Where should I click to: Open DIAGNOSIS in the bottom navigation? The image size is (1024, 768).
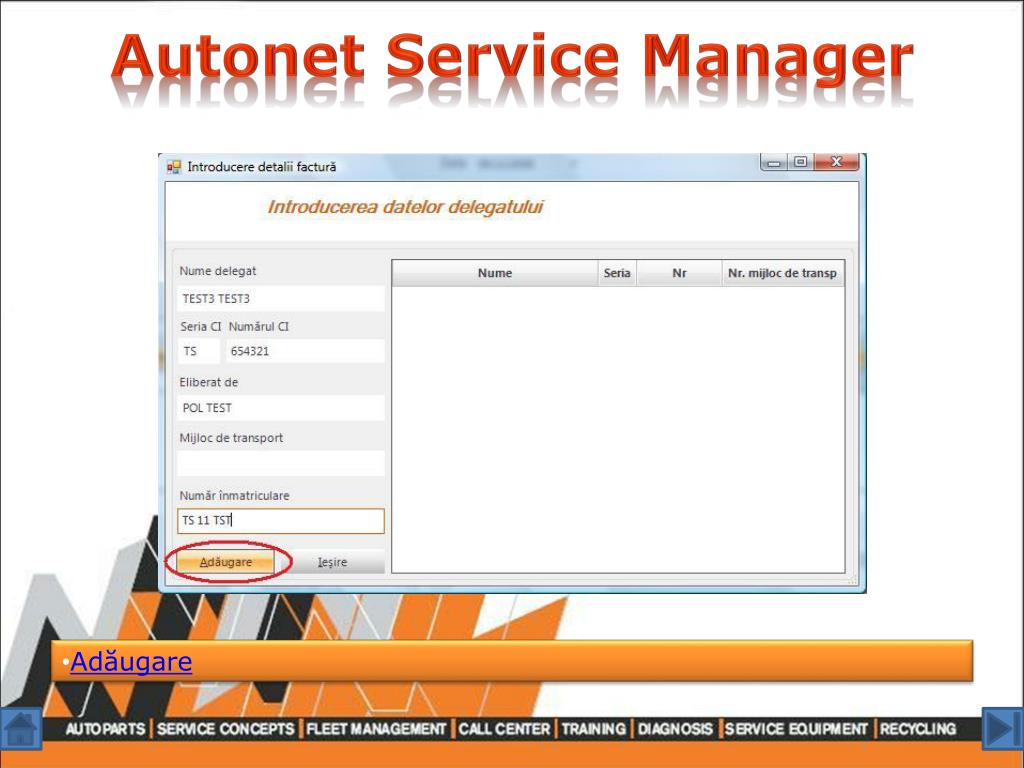tap(675, 729)
